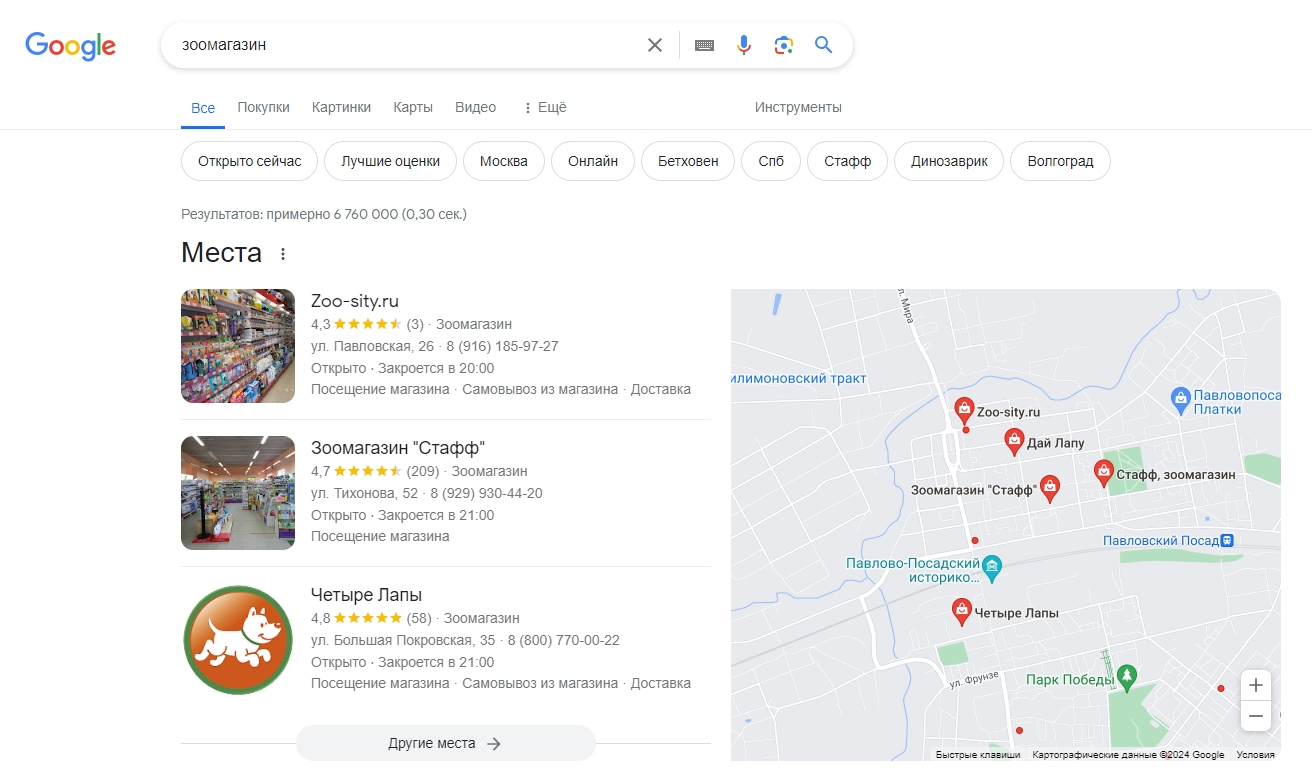Viewport: 1312px width, 783px height.
Task: Click Стафф, зоомагазин map pin
Action: pos(1104,472)
